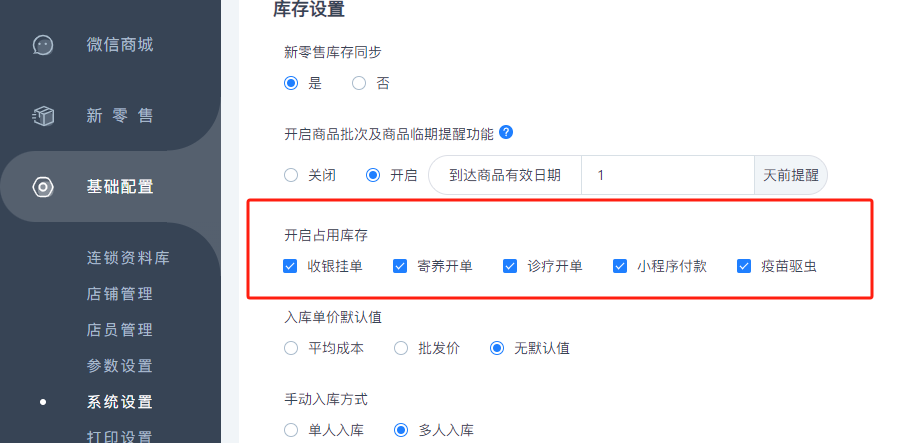Image resolution: width=921 pixels, height=443 pixels.
Task: Choose 平均成本 as default inbound price
Action: (x=291, y=348)
